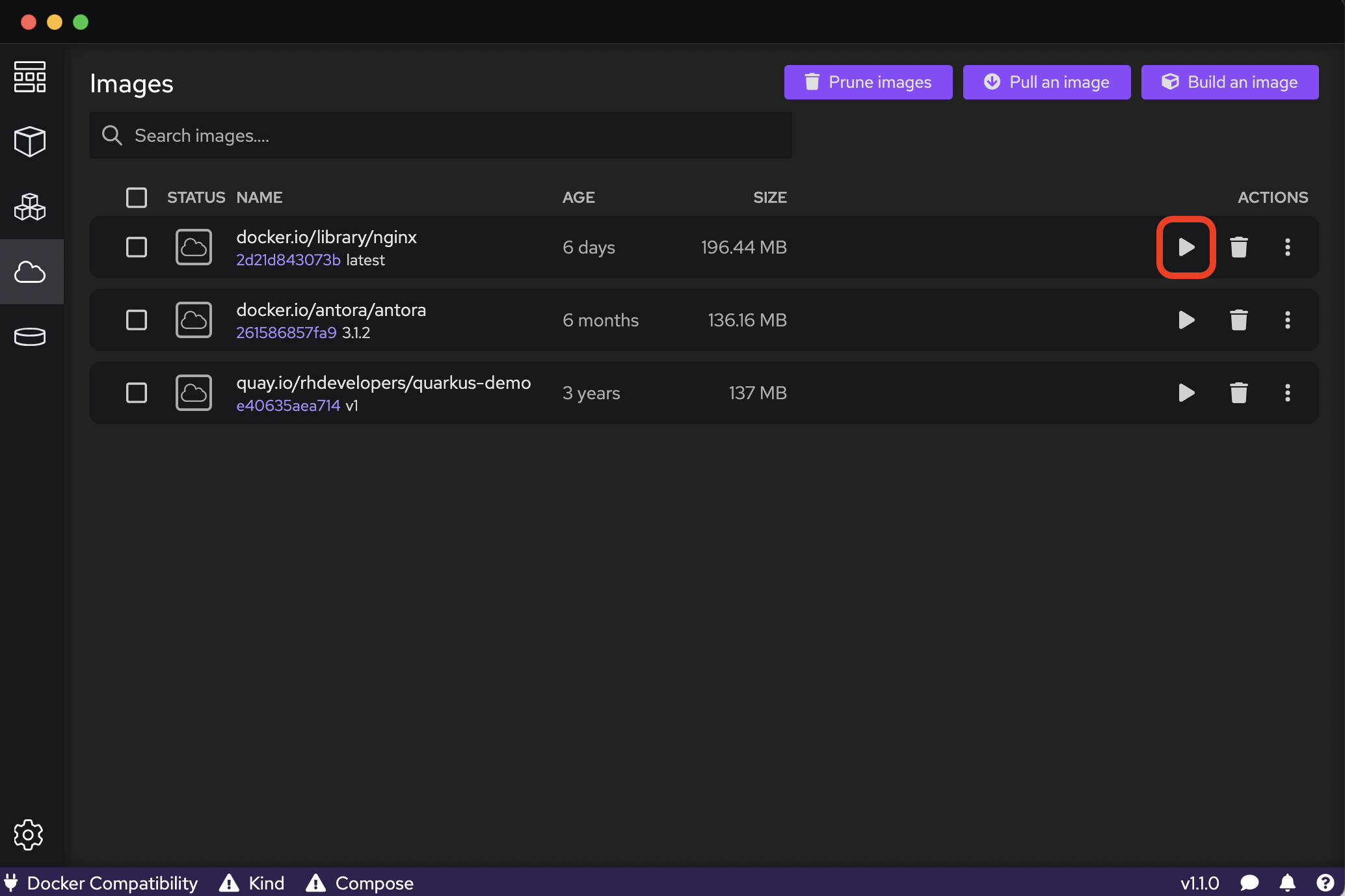The image size is (1345, 896).
Task: Open more actions menu for nginx
Action: point(1287,247)
